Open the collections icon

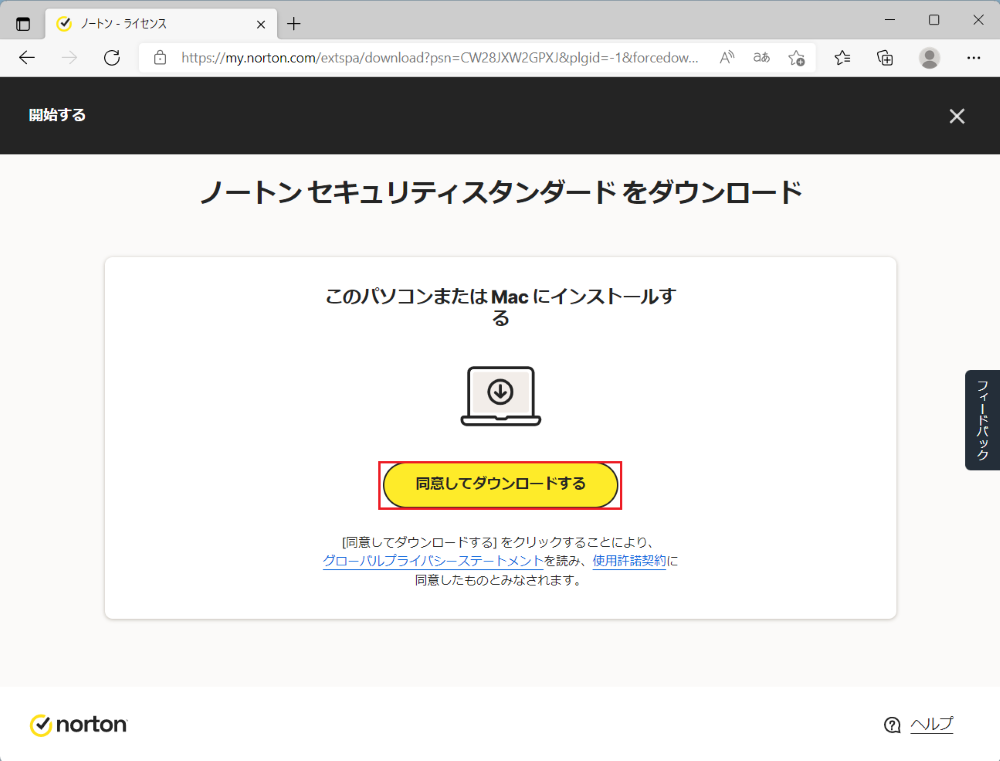pyautogui.click(x=885, y=58)
